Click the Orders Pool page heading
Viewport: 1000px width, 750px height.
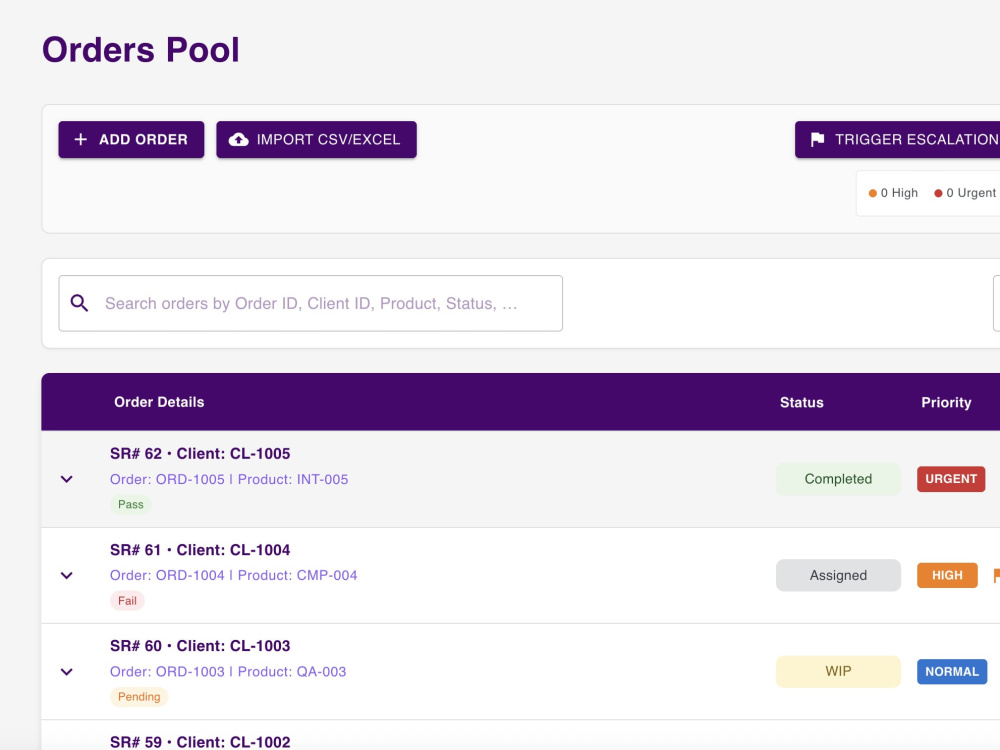point(141,50)
